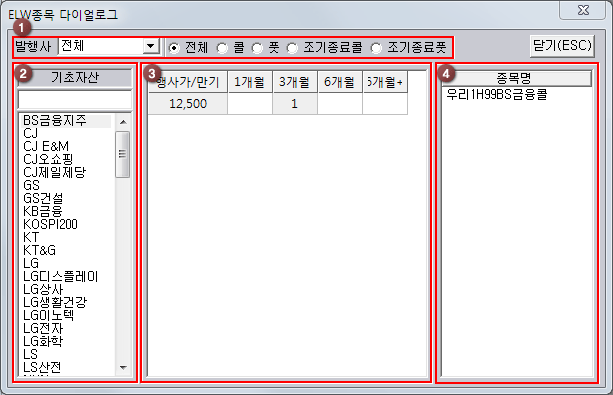The height and width of the screenshot is (395, 613).
Task: Click the 3개월 column header
Action: click(x=294, y=82)
